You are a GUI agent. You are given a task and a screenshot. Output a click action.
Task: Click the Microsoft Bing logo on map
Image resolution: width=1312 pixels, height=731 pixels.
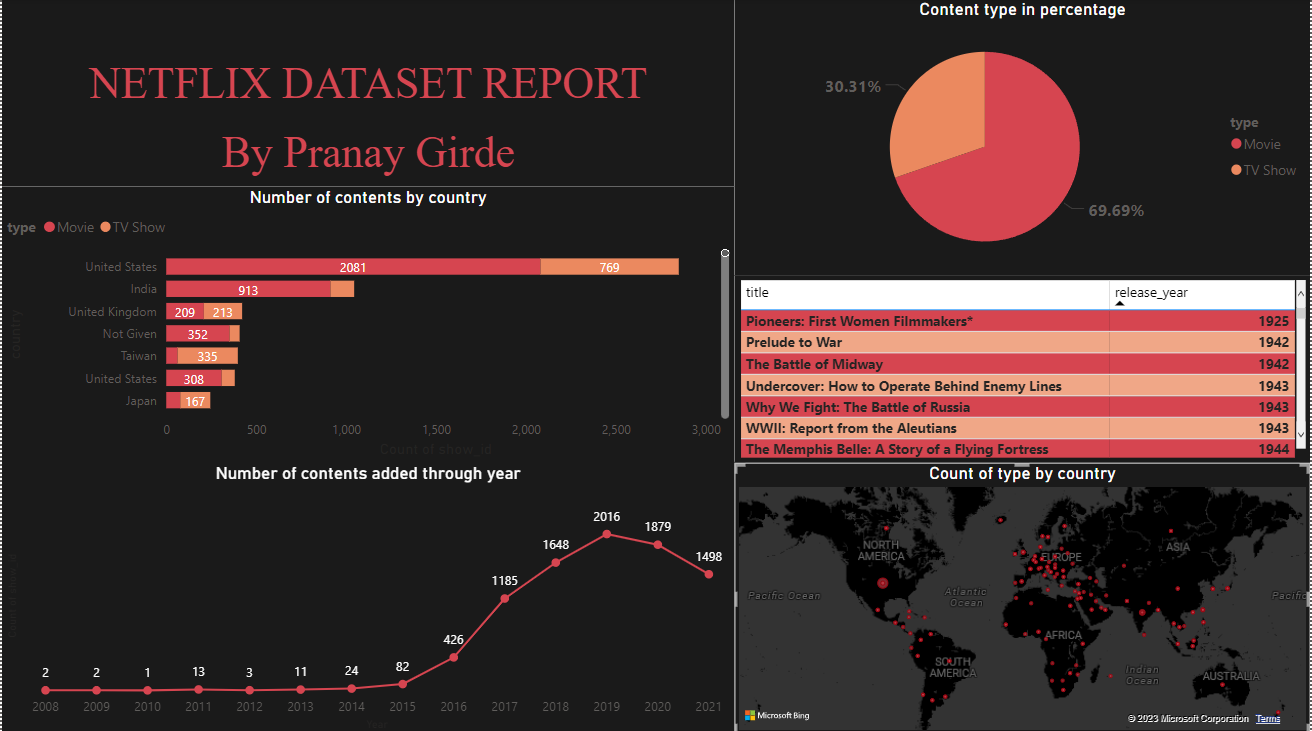(x=777, y=715)
